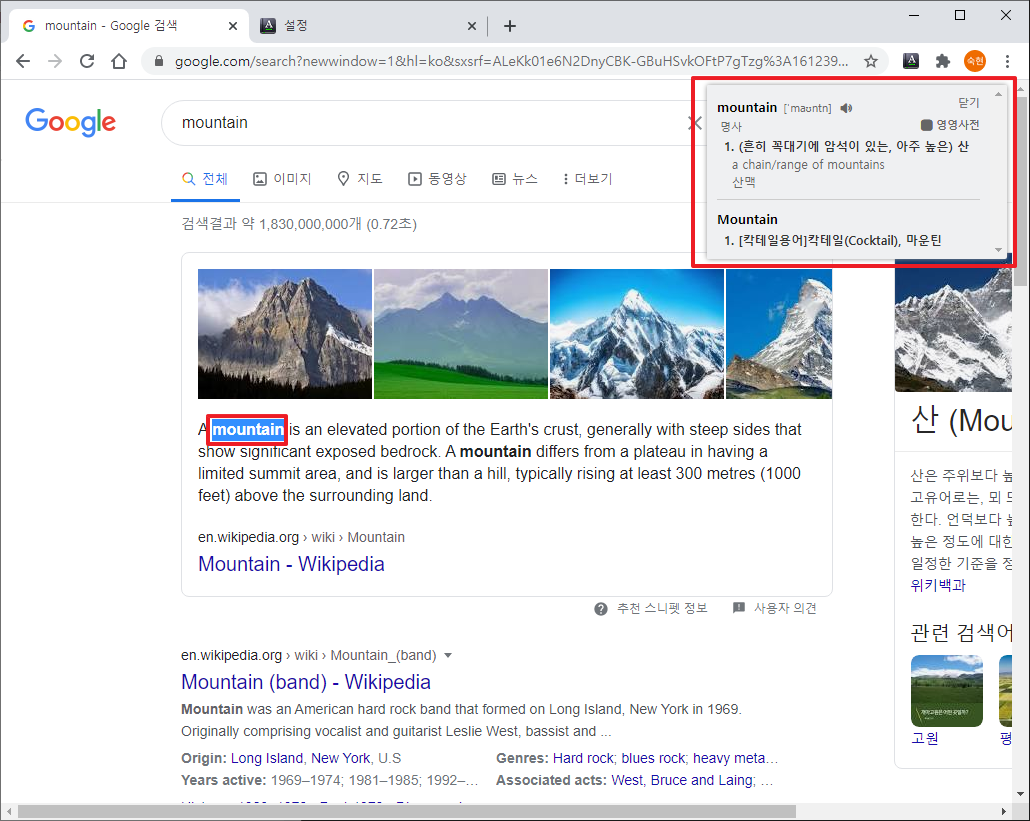Open the green meadow mountain thumbnail

coord(460,334)
